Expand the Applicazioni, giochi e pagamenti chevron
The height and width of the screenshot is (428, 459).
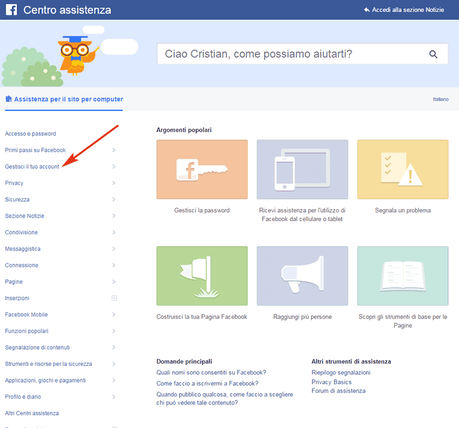tap(114, 380)
